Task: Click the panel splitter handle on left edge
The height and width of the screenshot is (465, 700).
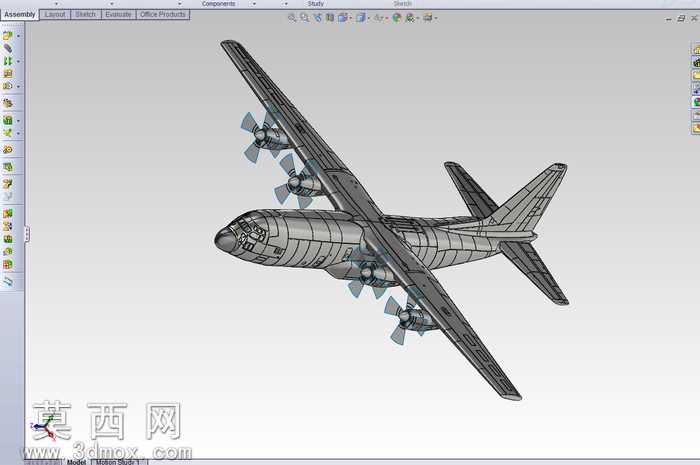Action: [27, 234]
